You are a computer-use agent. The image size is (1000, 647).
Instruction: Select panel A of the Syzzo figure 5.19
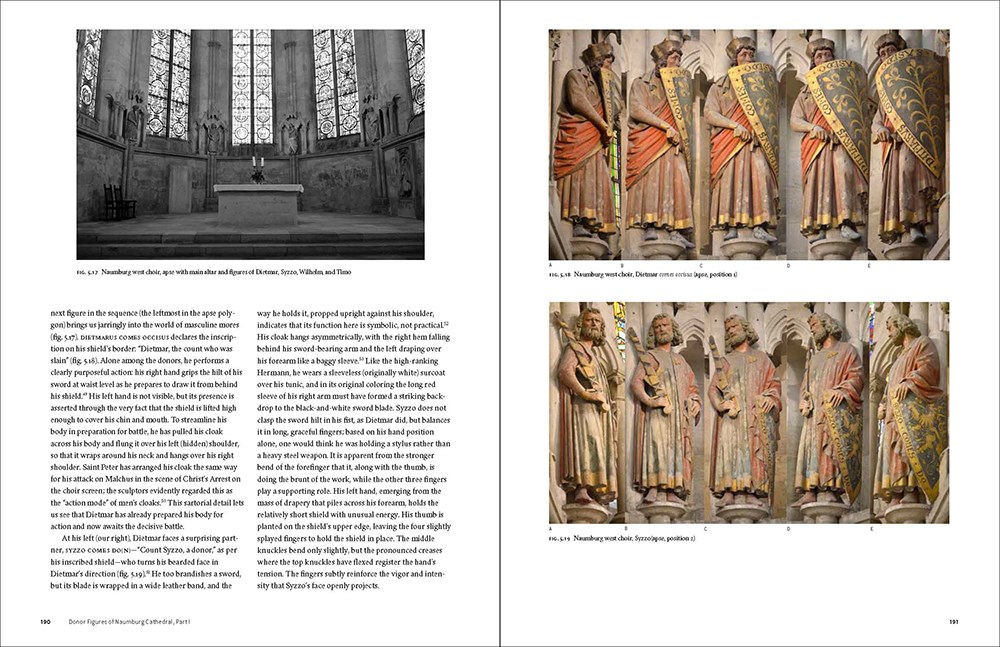point(587,413)
